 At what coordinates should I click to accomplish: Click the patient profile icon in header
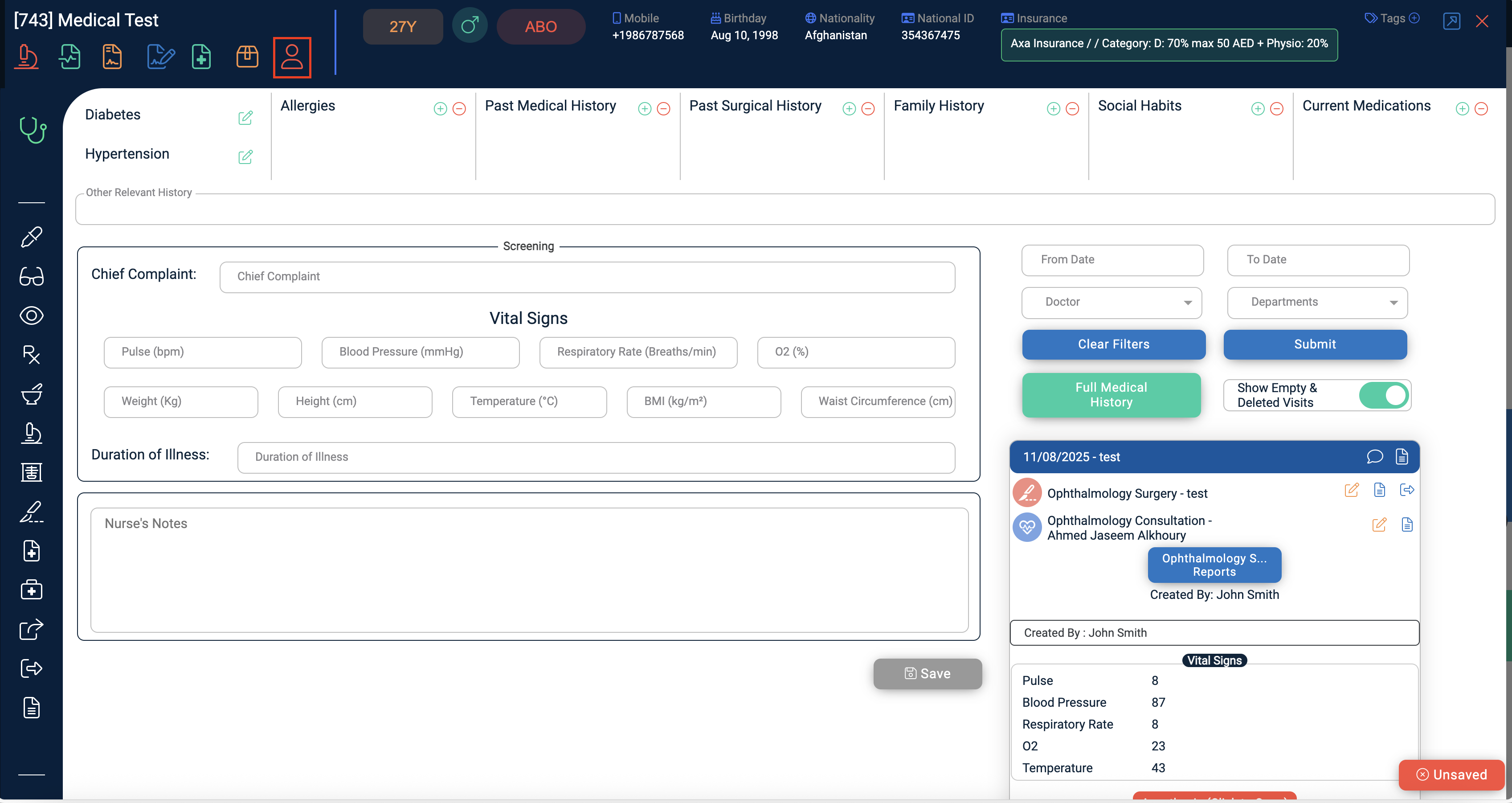coord(292,57)
